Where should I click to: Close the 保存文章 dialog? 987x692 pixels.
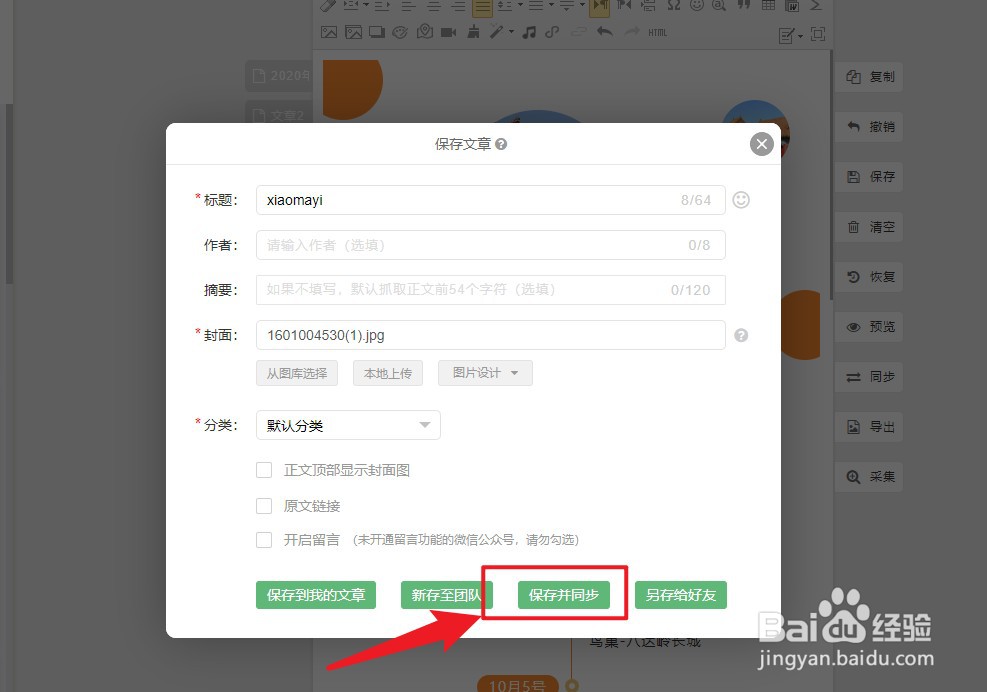click(x=762, y=144)
